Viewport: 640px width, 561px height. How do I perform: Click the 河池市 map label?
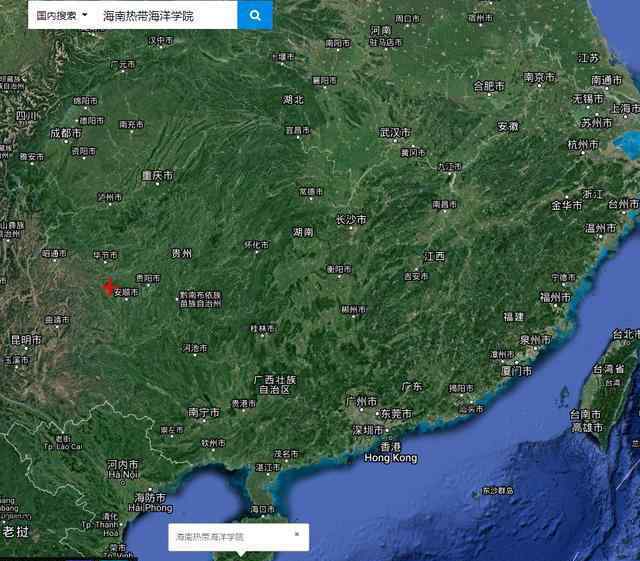(x=195, y=348)
